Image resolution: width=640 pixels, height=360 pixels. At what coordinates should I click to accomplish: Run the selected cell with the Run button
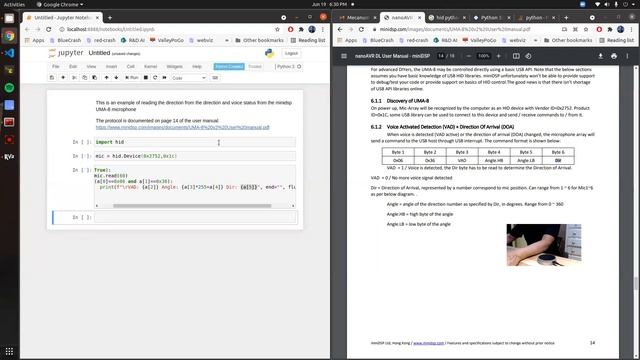click(132, 78)
